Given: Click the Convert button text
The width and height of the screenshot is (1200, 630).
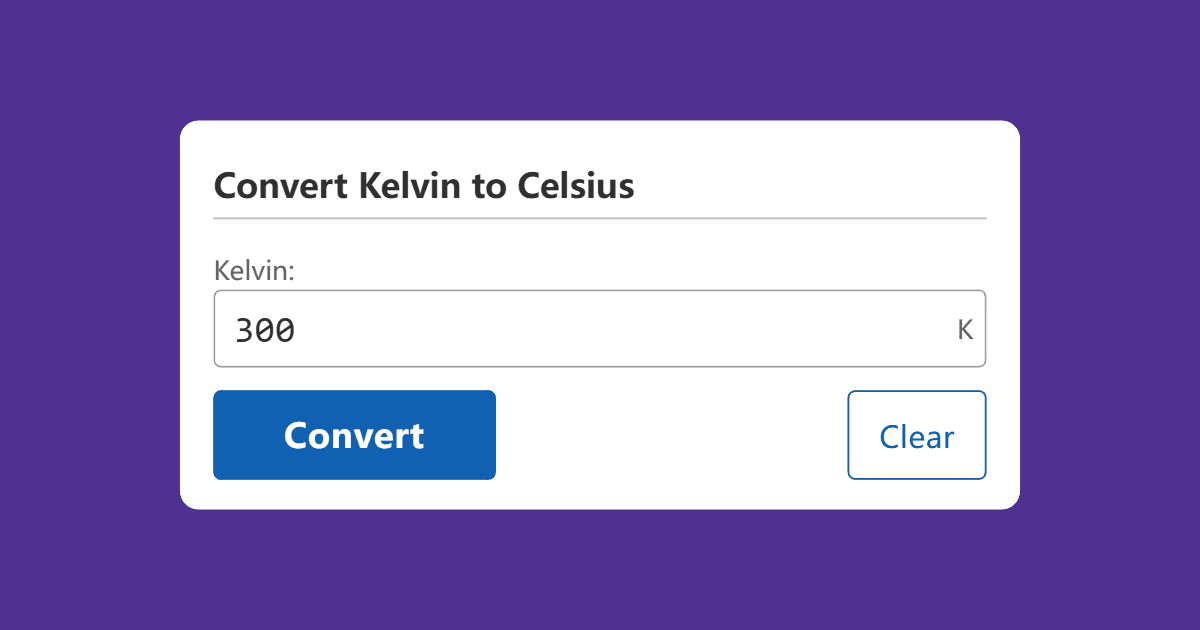Looking at the screenshot, I should (354, 435).
